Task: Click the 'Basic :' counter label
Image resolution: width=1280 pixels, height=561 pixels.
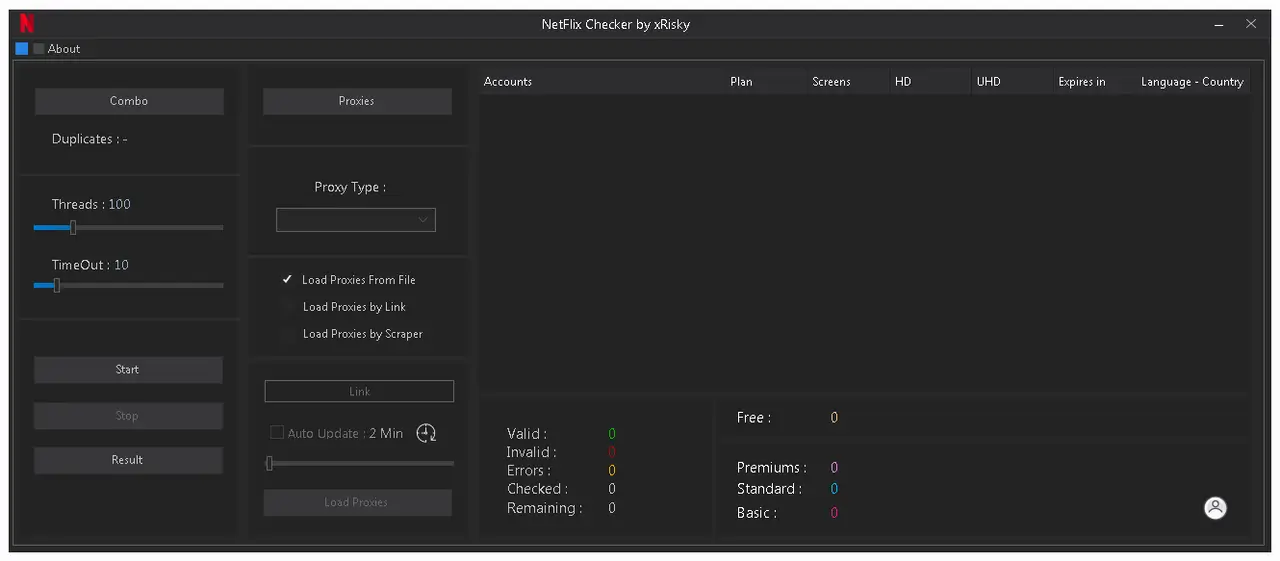Action: [x=757, y=512]
